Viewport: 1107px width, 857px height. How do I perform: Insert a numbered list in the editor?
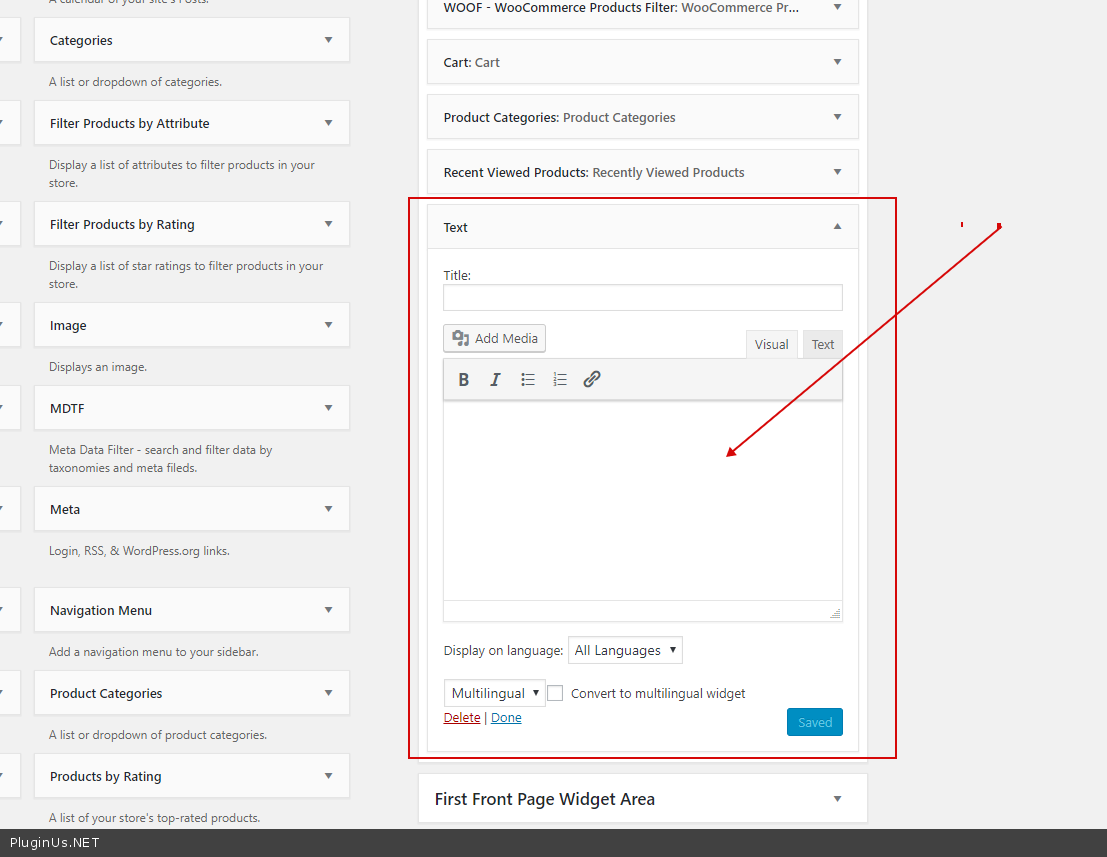pos(560,380)
